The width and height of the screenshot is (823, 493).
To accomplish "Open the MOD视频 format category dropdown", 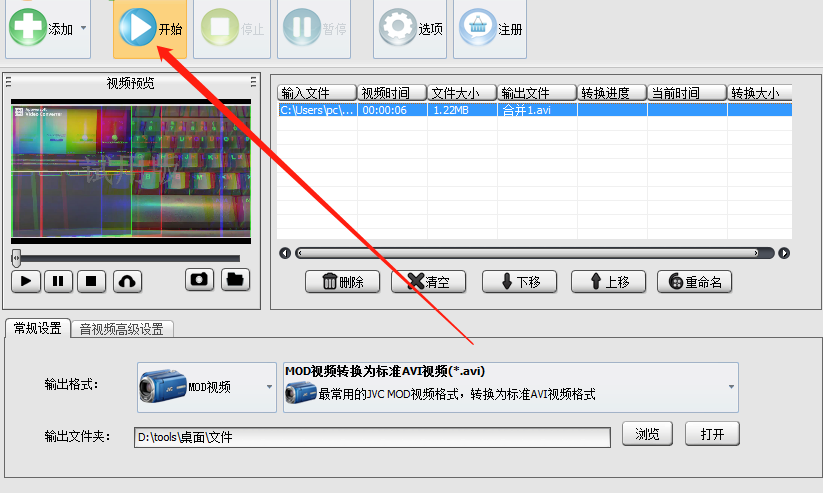I will tap(207, 387).
